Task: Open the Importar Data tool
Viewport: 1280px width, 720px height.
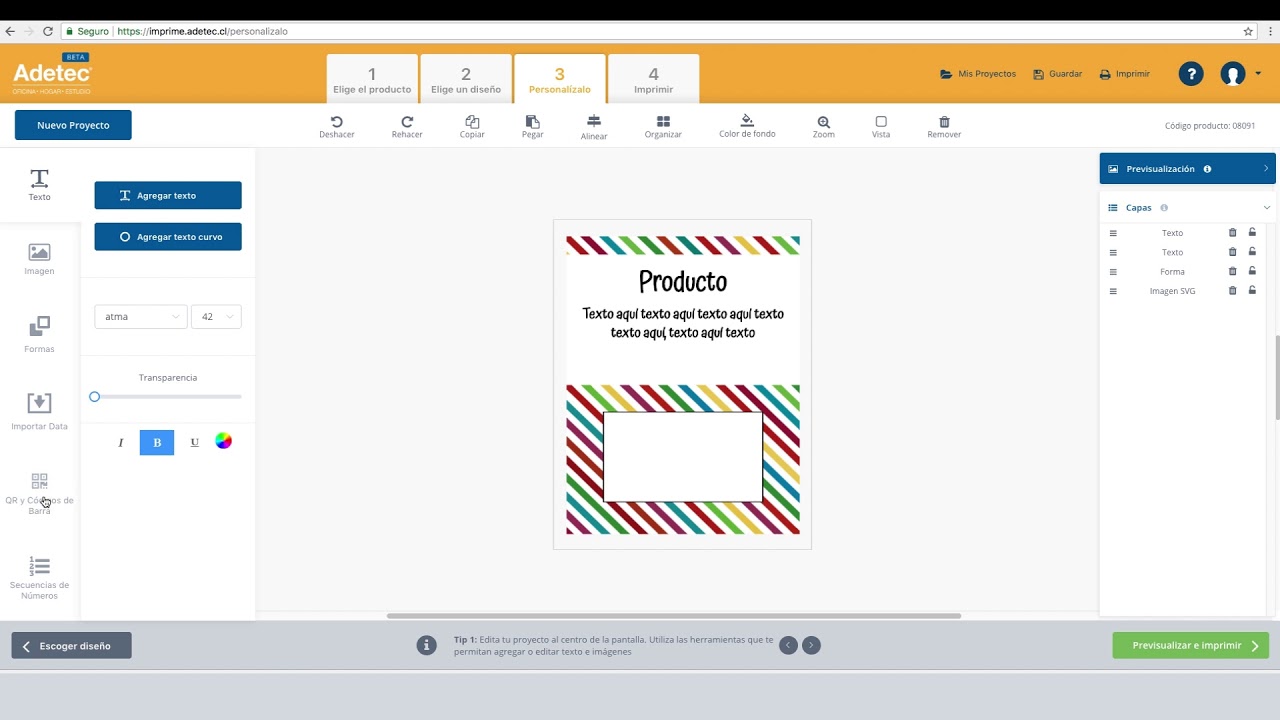Action: (39, 411)
